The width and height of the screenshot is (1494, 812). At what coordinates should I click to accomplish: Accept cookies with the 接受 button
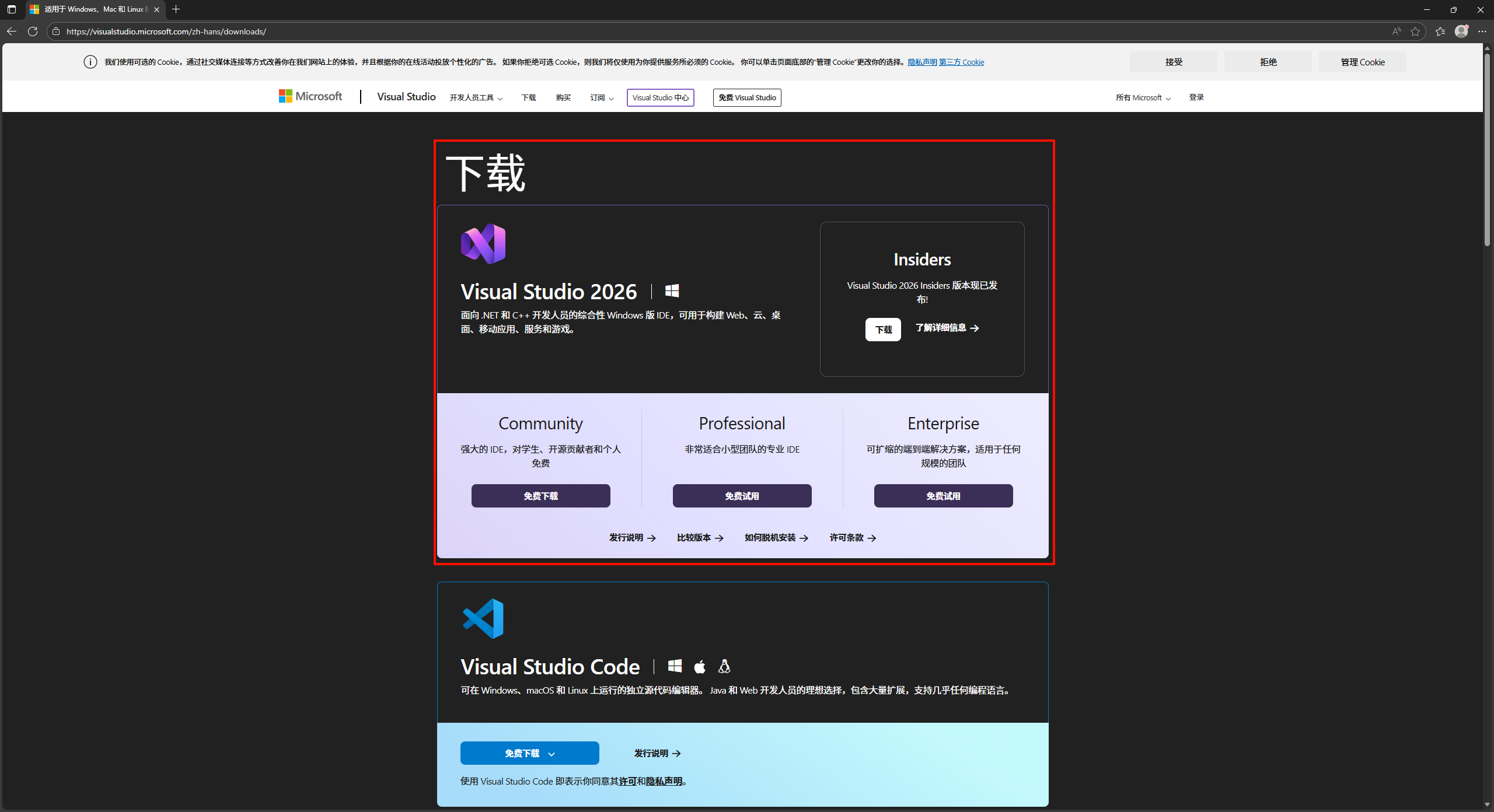tap(1173, 61)
